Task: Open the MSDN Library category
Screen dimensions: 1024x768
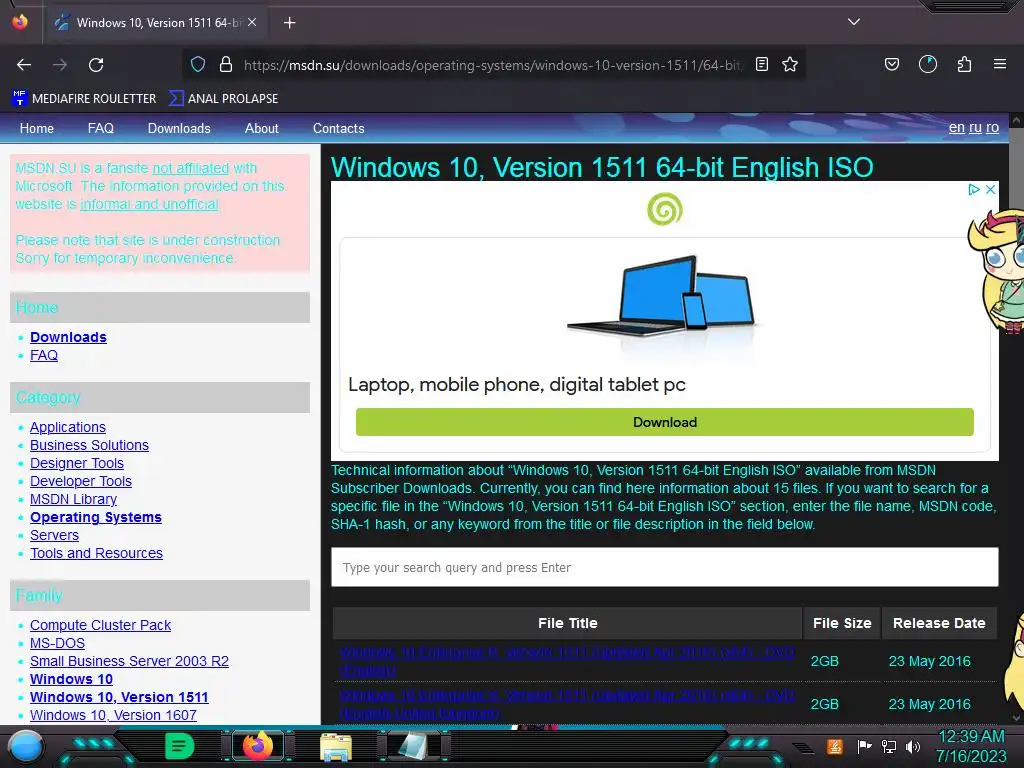Action: (x=73, y=500)
